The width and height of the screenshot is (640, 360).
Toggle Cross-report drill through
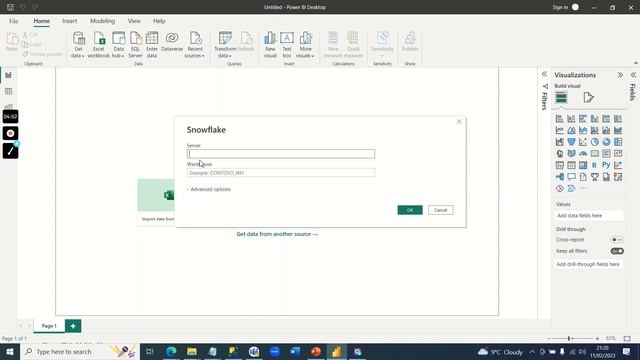tap(617, 240)
